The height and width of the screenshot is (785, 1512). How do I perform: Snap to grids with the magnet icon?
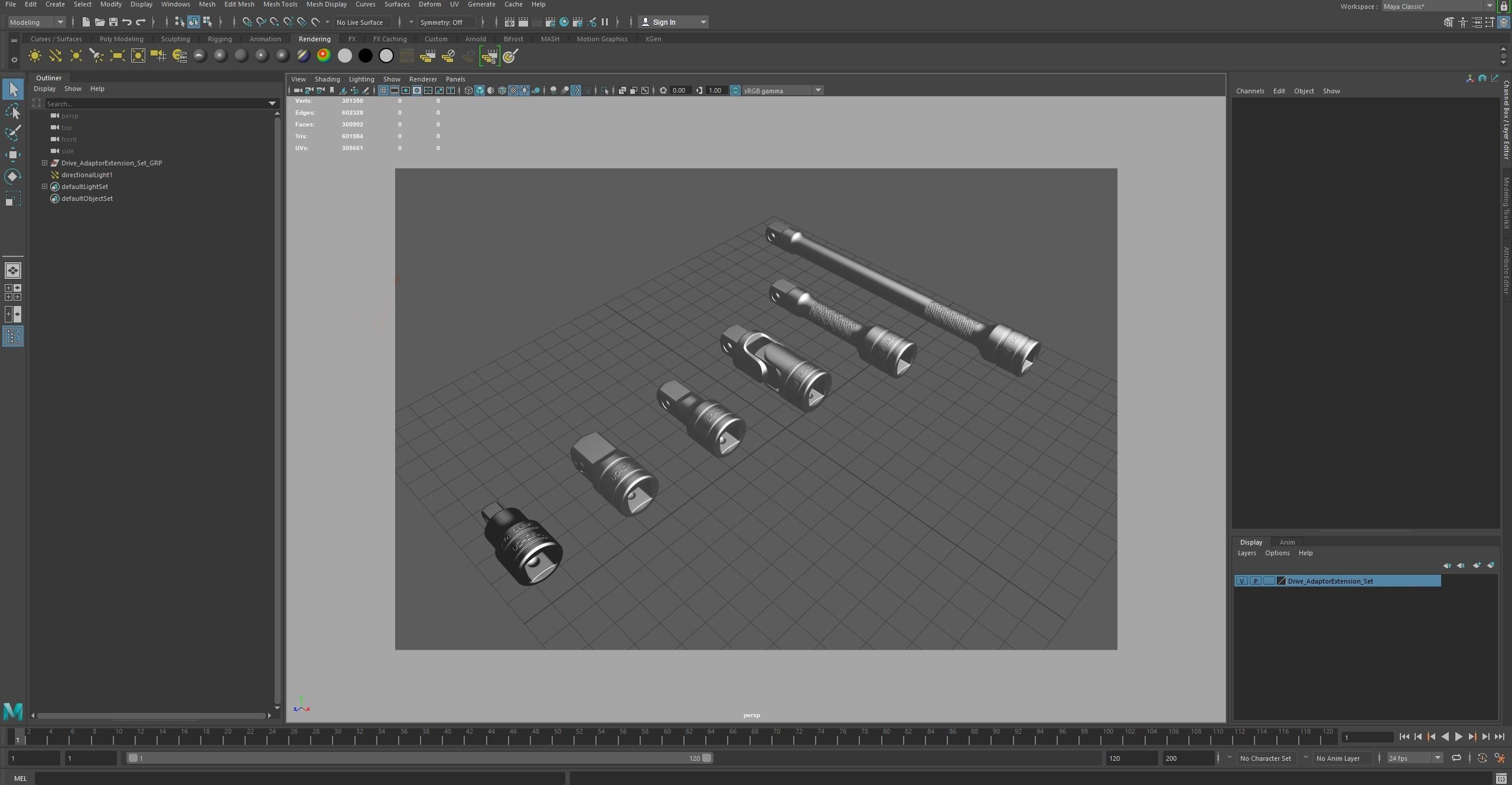point(247,22)
